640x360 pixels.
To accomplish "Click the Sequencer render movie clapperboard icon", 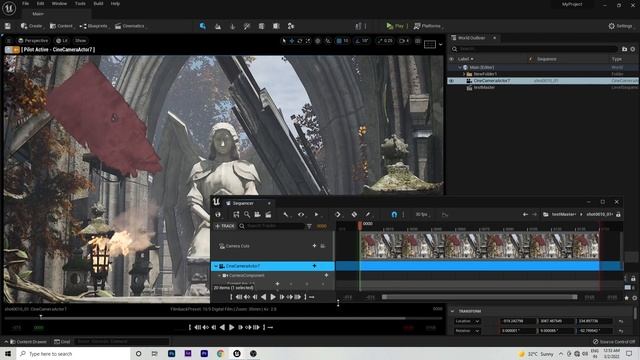I will pyautogui.click(x=268, y=214).
